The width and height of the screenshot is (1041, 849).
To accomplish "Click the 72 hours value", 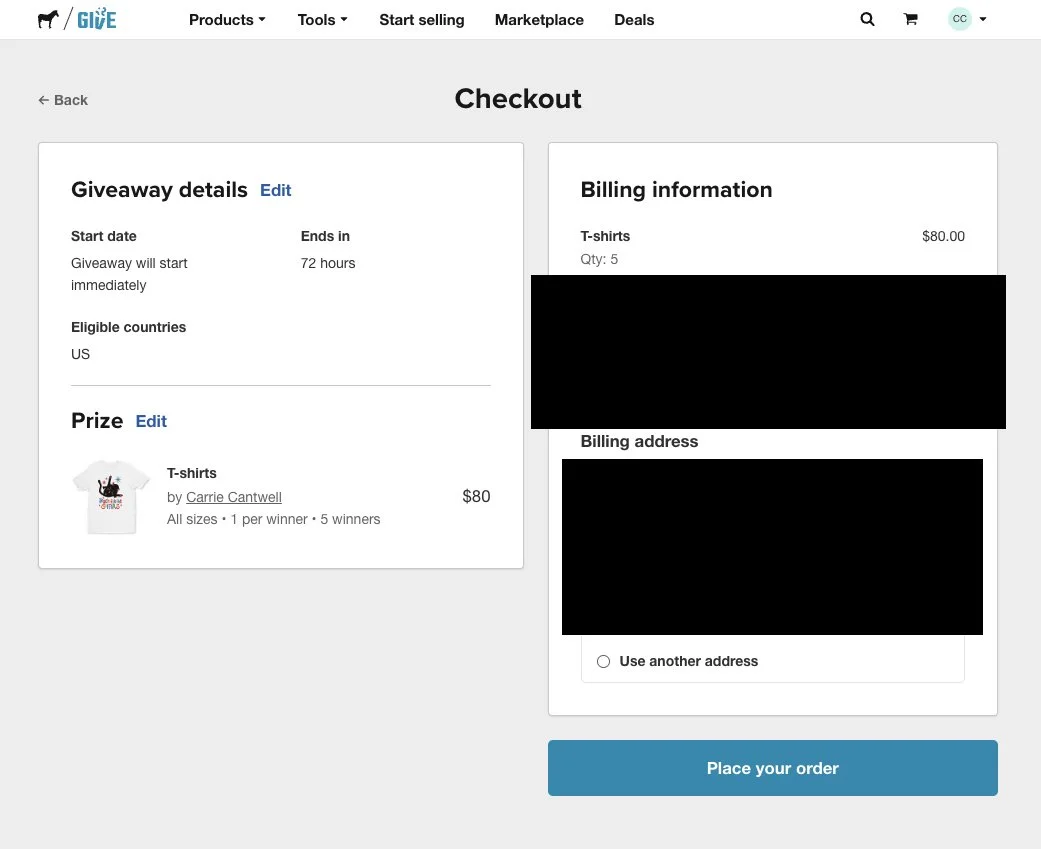I will (328, 264).
